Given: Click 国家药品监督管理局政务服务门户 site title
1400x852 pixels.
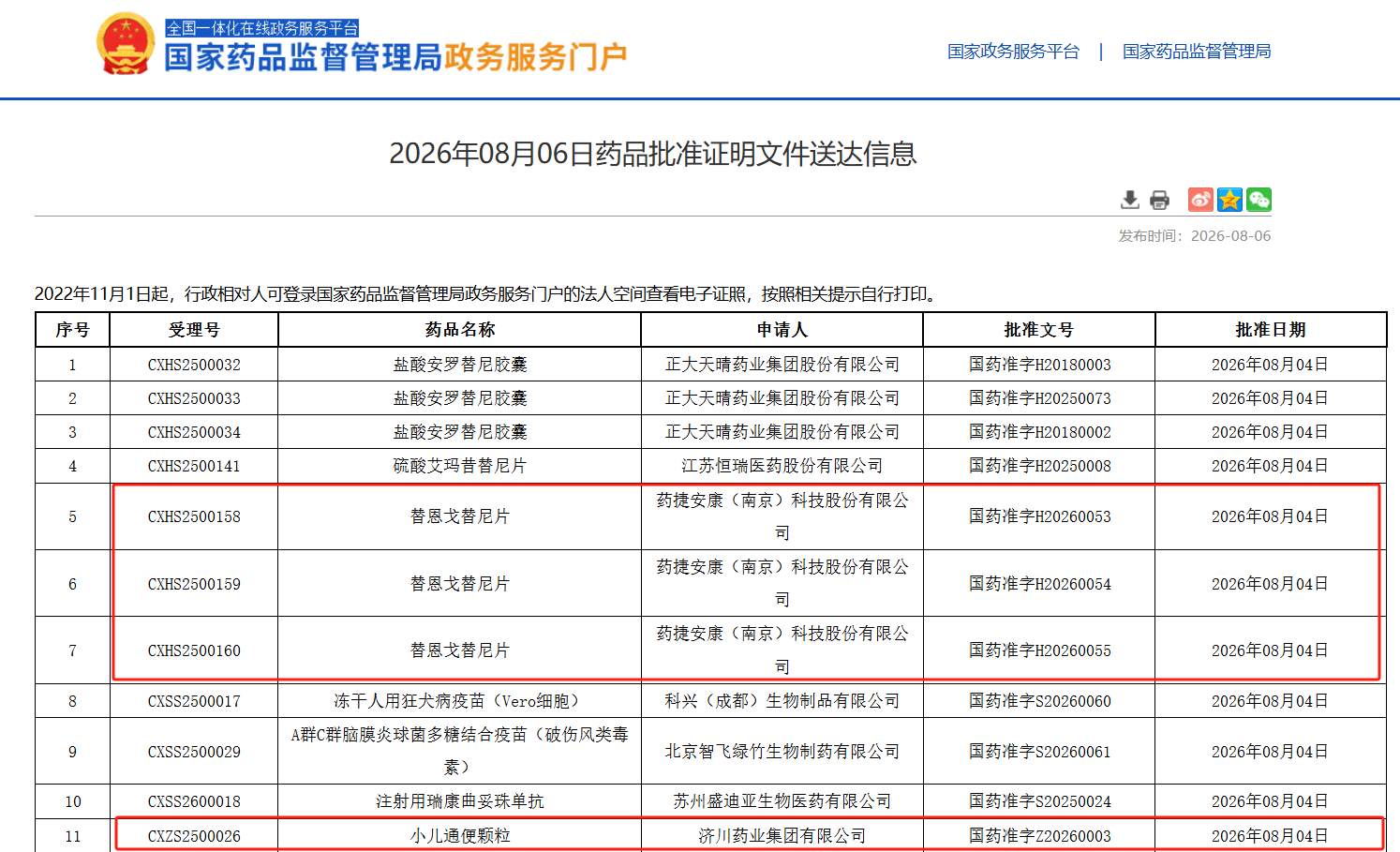Looking at the screenshot, I should [x=395, y=57].
